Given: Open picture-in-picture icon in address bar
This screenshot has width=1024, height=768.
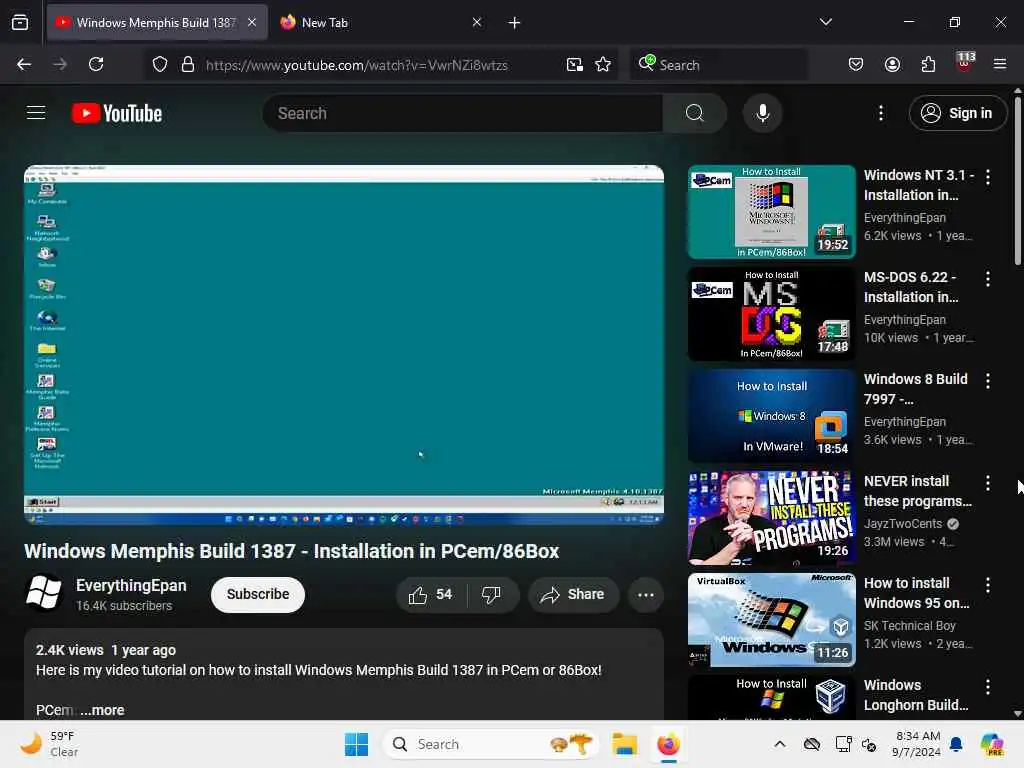Looking at the screenshot, I should coord(575,65).
